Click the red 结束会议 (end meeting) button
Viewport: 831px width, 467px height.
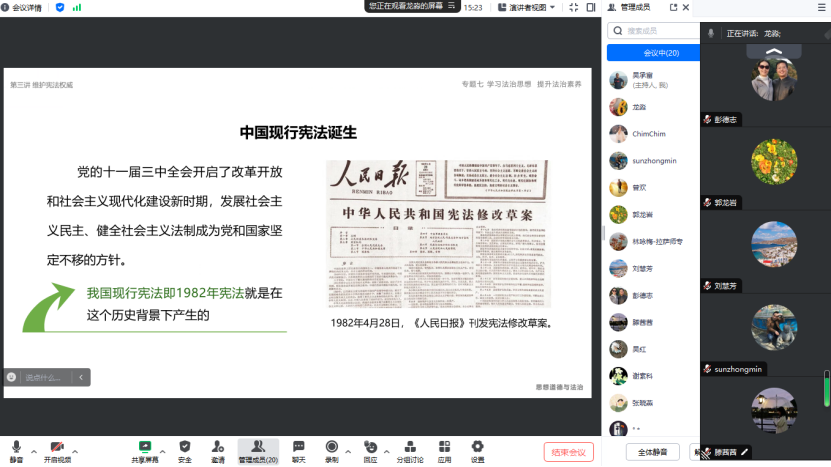[x=568, y=451]
